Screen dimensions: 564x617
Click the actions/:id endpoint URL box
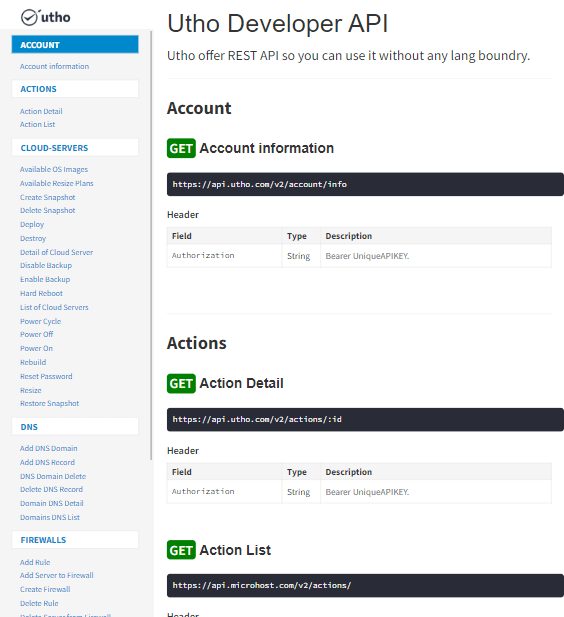(365, 419)
